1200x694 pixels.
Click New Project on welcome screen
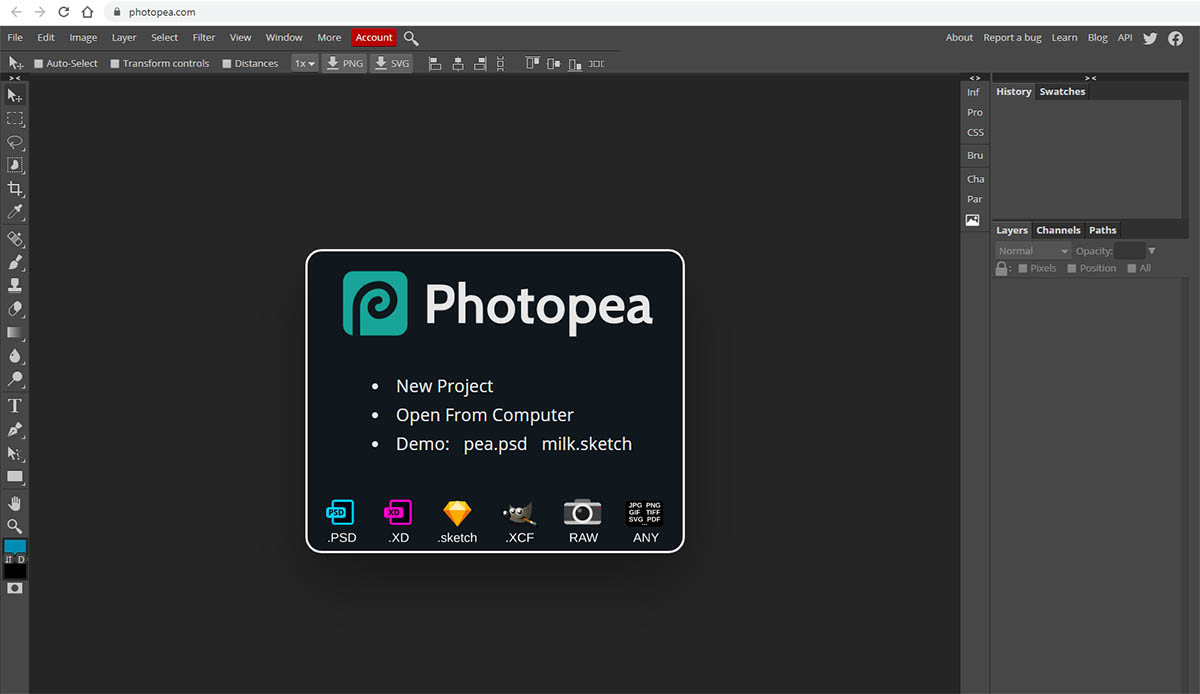coord(445,386)
